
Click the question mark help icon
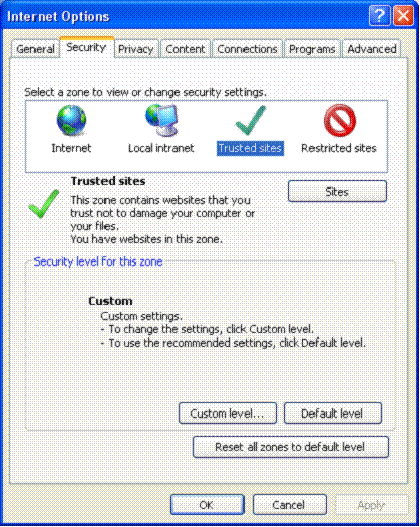379,16
